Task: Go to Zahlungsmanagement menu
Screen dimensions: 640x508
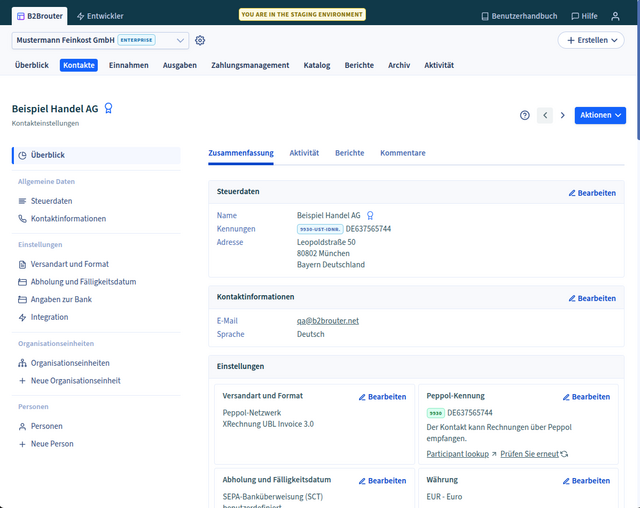Action: click(x=250, y=65)
